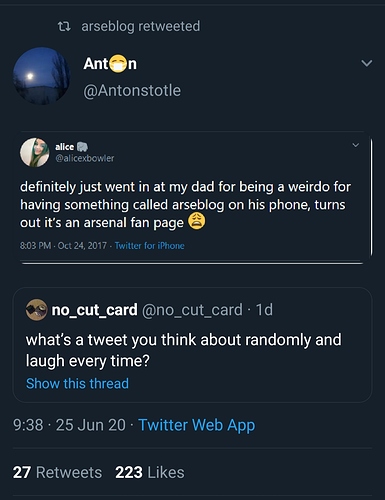Click the arseblog retweeted label
Screen dimensions: 385x500
pyautogui.click(x=141, y=26)
